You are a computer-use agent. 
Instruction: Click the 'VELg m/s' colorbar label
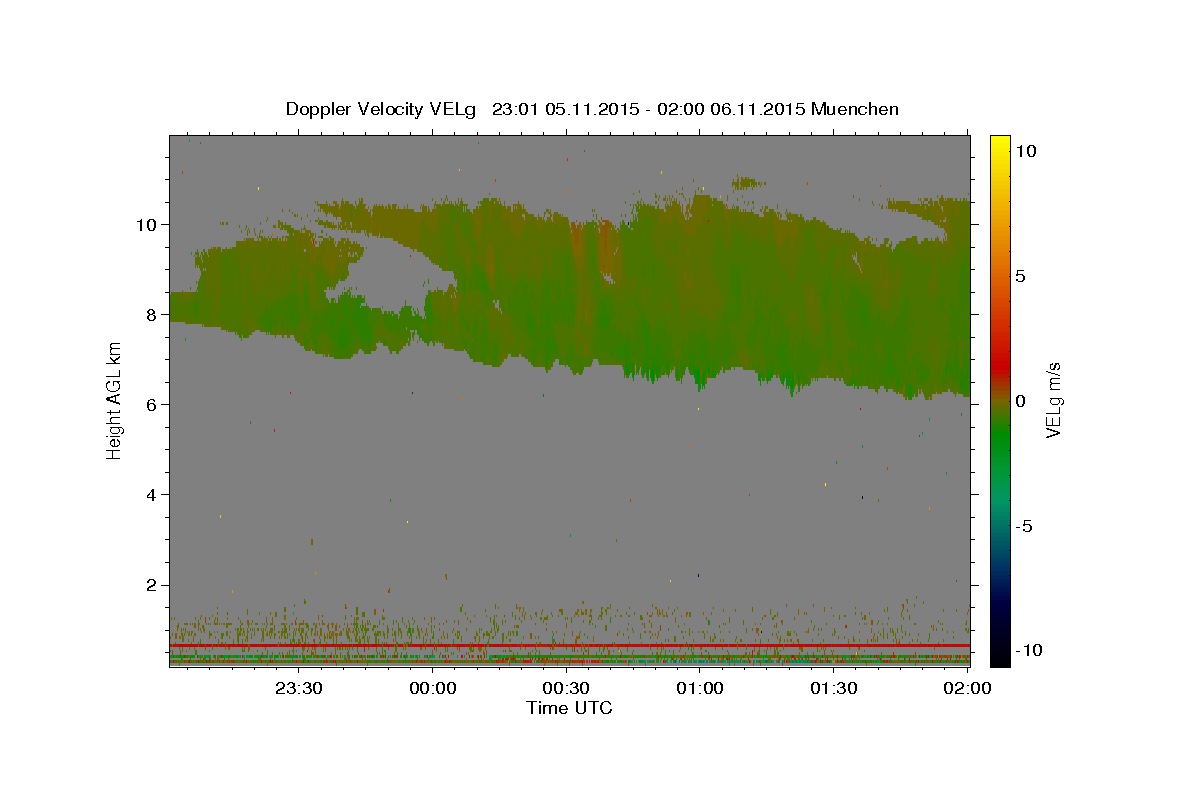coord(1053,400)
